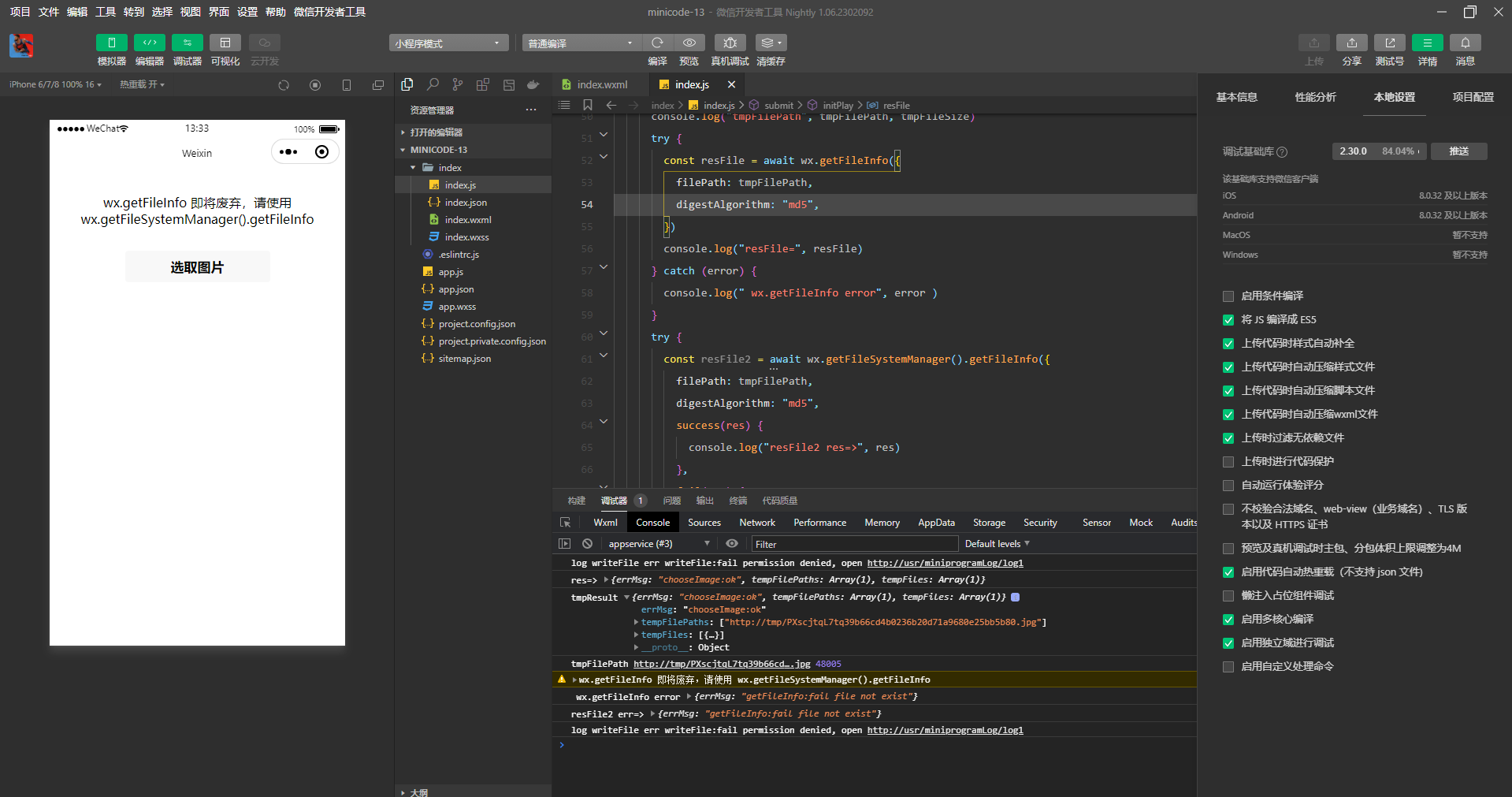The width and height of the screenshot is (1512, 797).
Task: Uncheck 将 JS 编译成 ES5 option
Action: point(1228,320)
